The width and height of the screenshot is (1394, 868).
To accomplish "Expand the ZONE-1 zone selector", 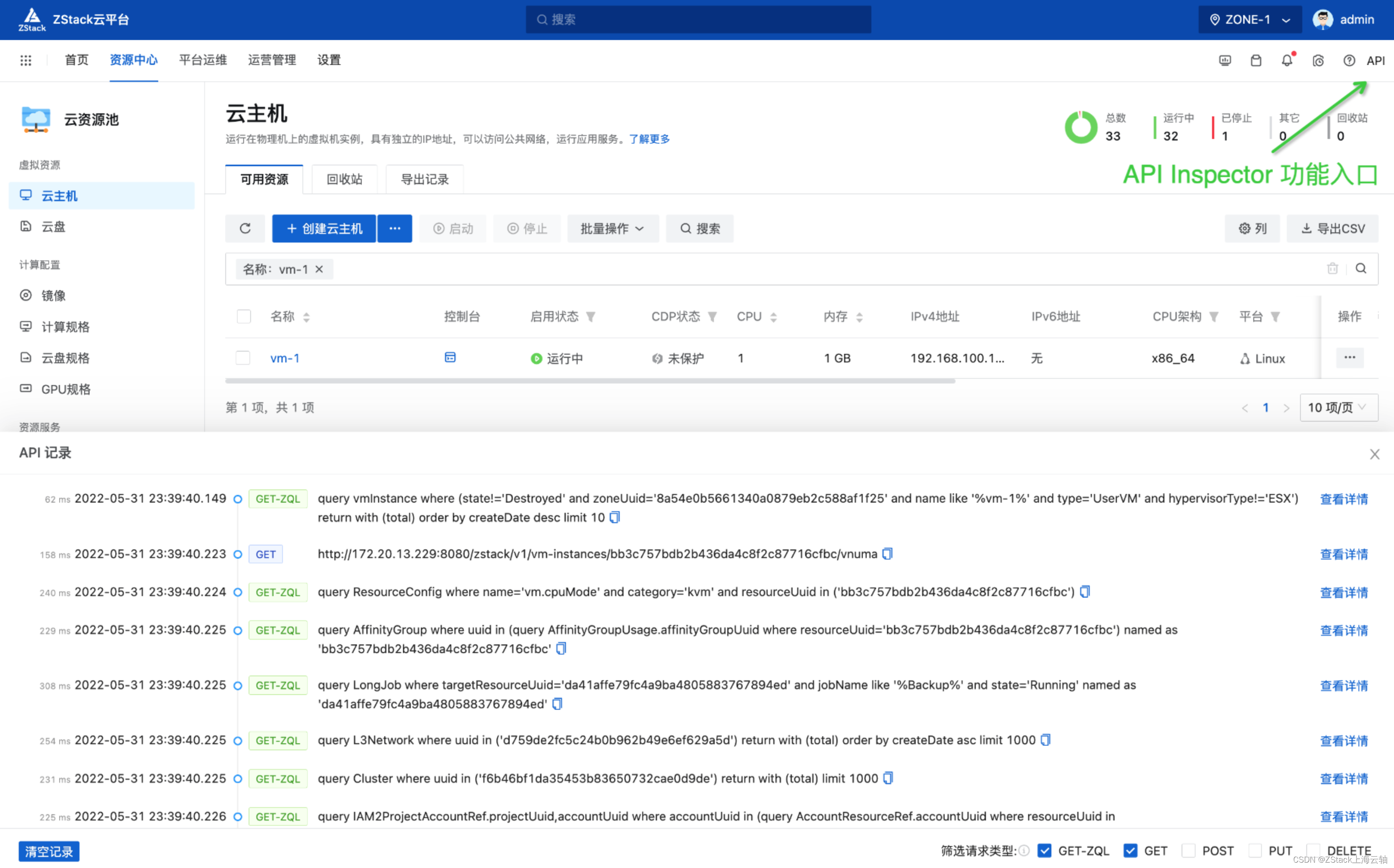I will [1249, 20].
